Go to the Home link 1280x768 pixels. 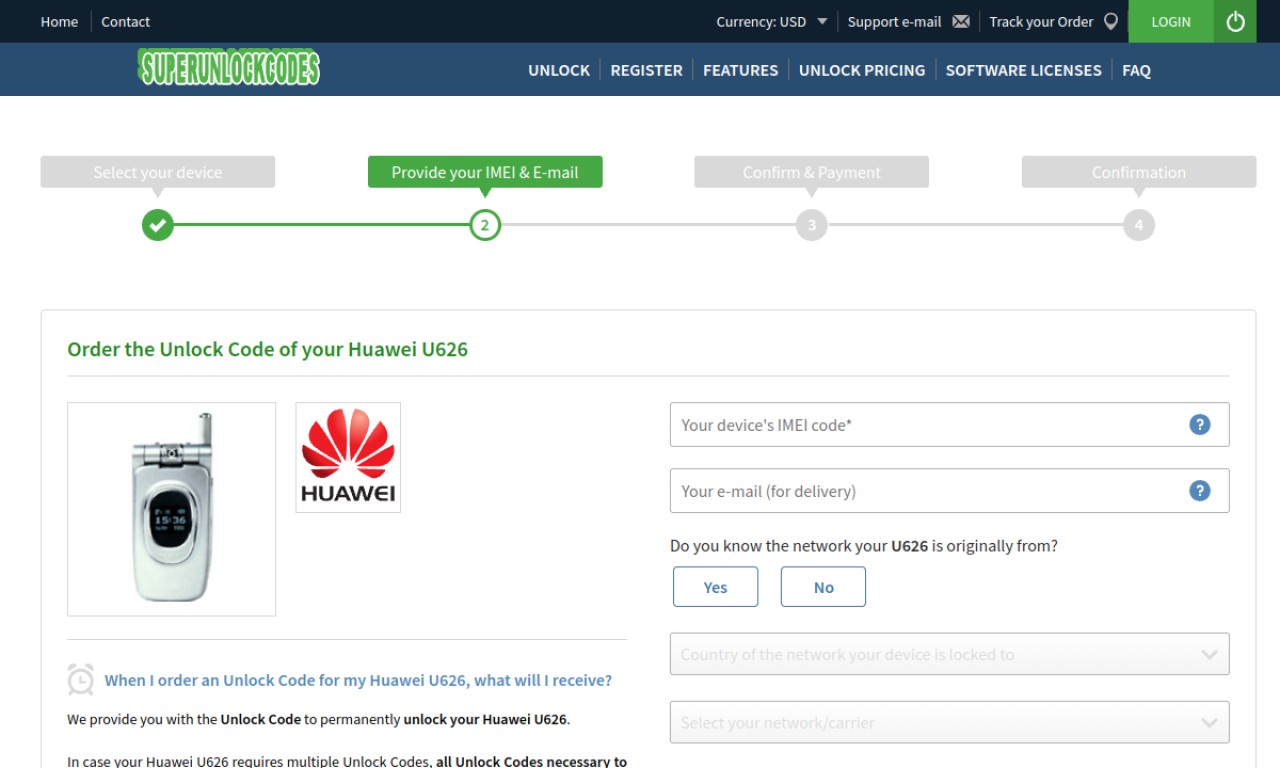click(x=59, y=21)
